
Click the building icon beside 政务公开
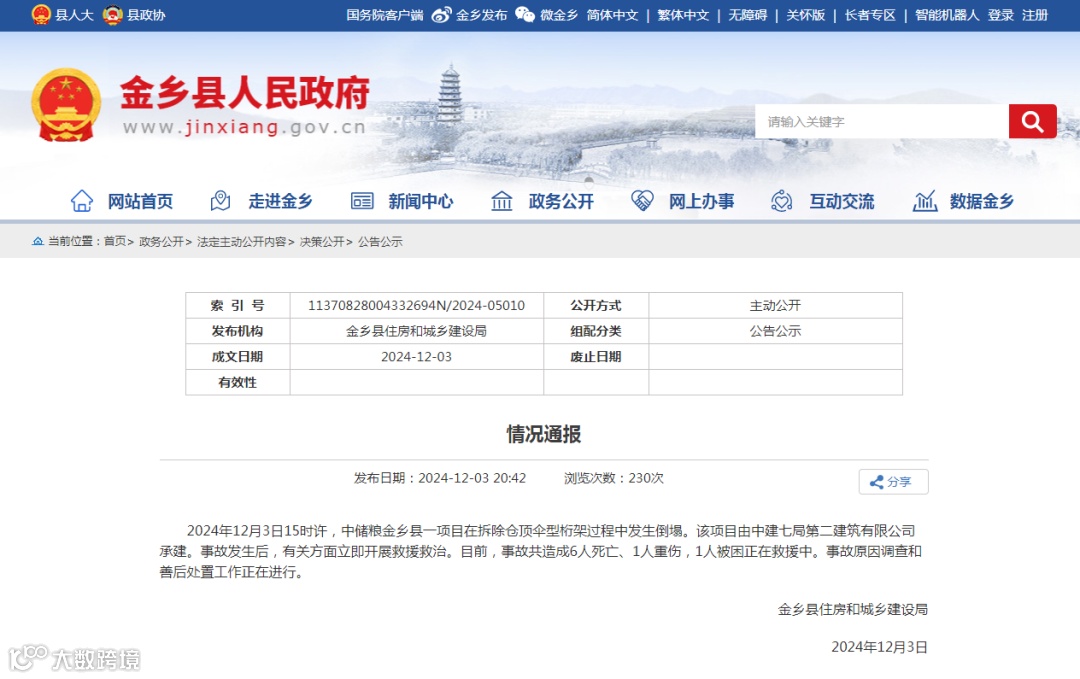click(501, 201)
